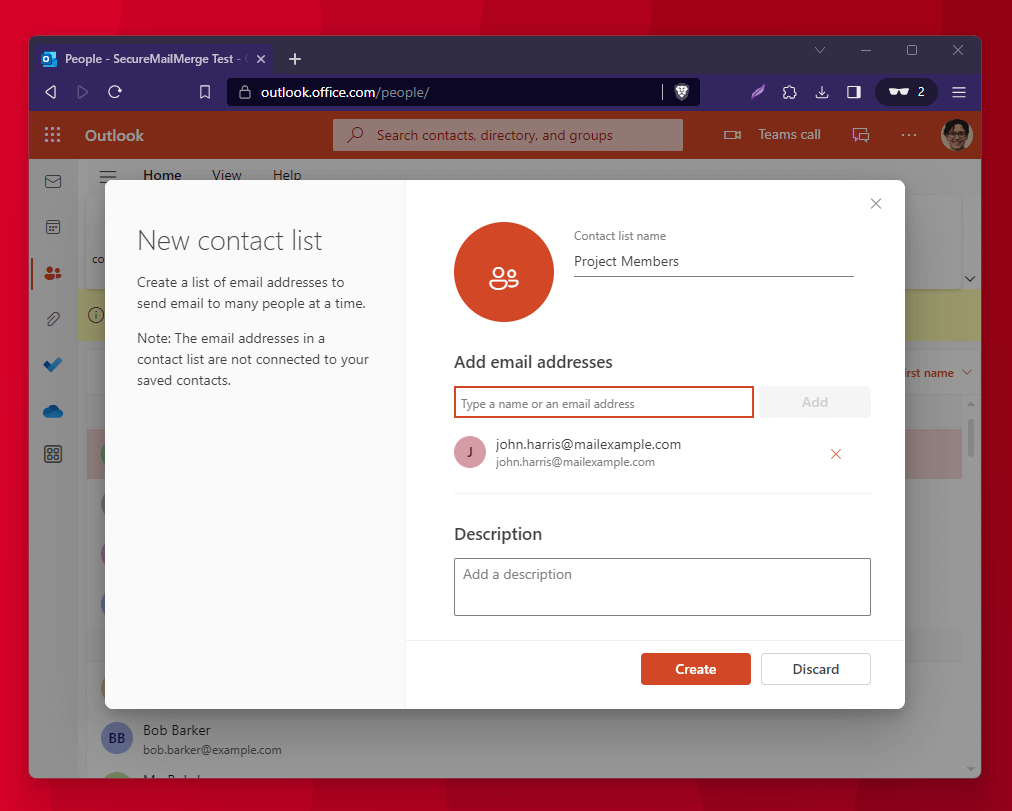The width and height of the screenshot is (1012, 811).
Task: Open the Outlook app launcher waffle icon
Action: 52,134
